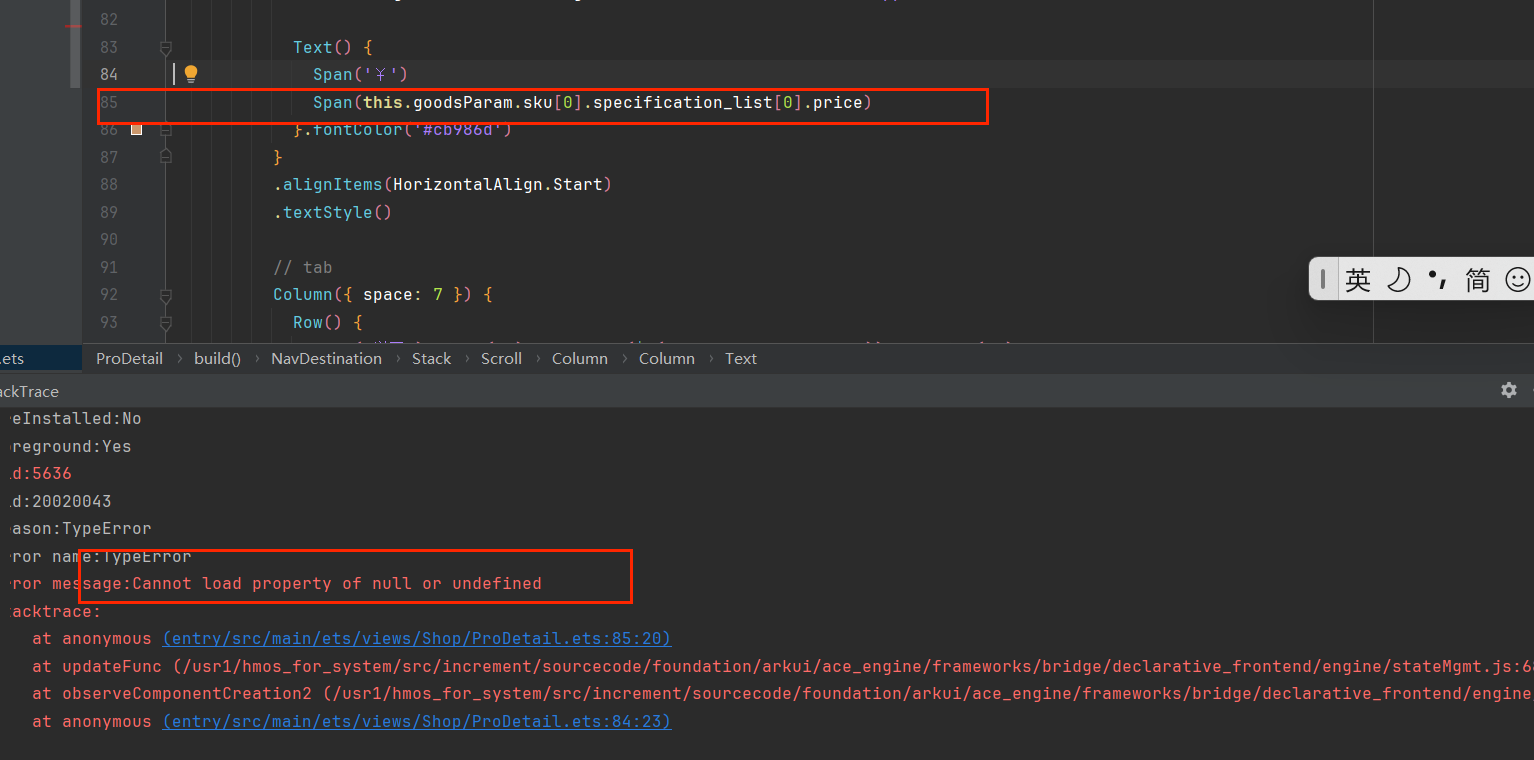The height and width of the screenshot is (760, 1534).
Task: Click the color preview swatch in line 86 gutter
Action: [x=137, y=129]
